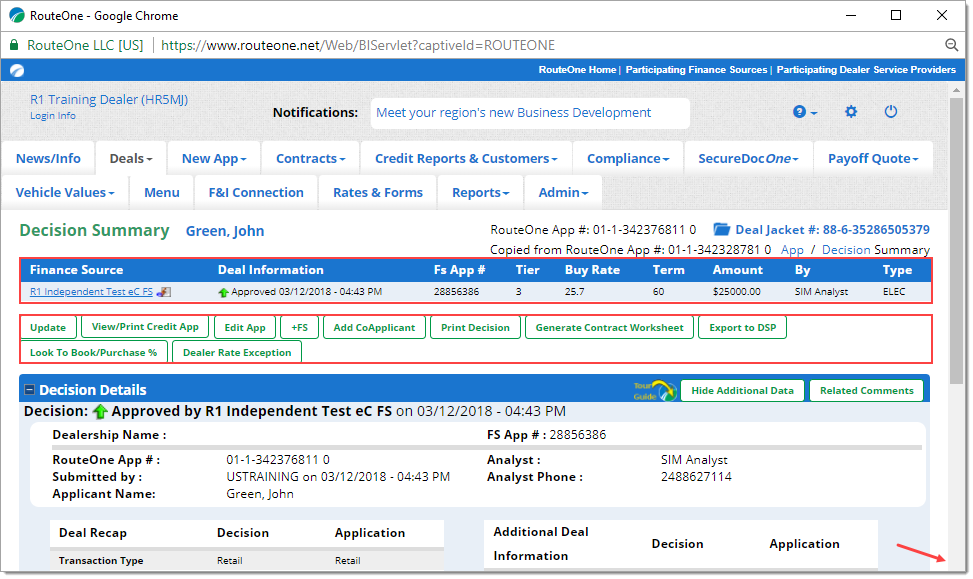Switch to F&I Connection tab
The width and height of the screenshot is (973, 579).
point(256,193)
